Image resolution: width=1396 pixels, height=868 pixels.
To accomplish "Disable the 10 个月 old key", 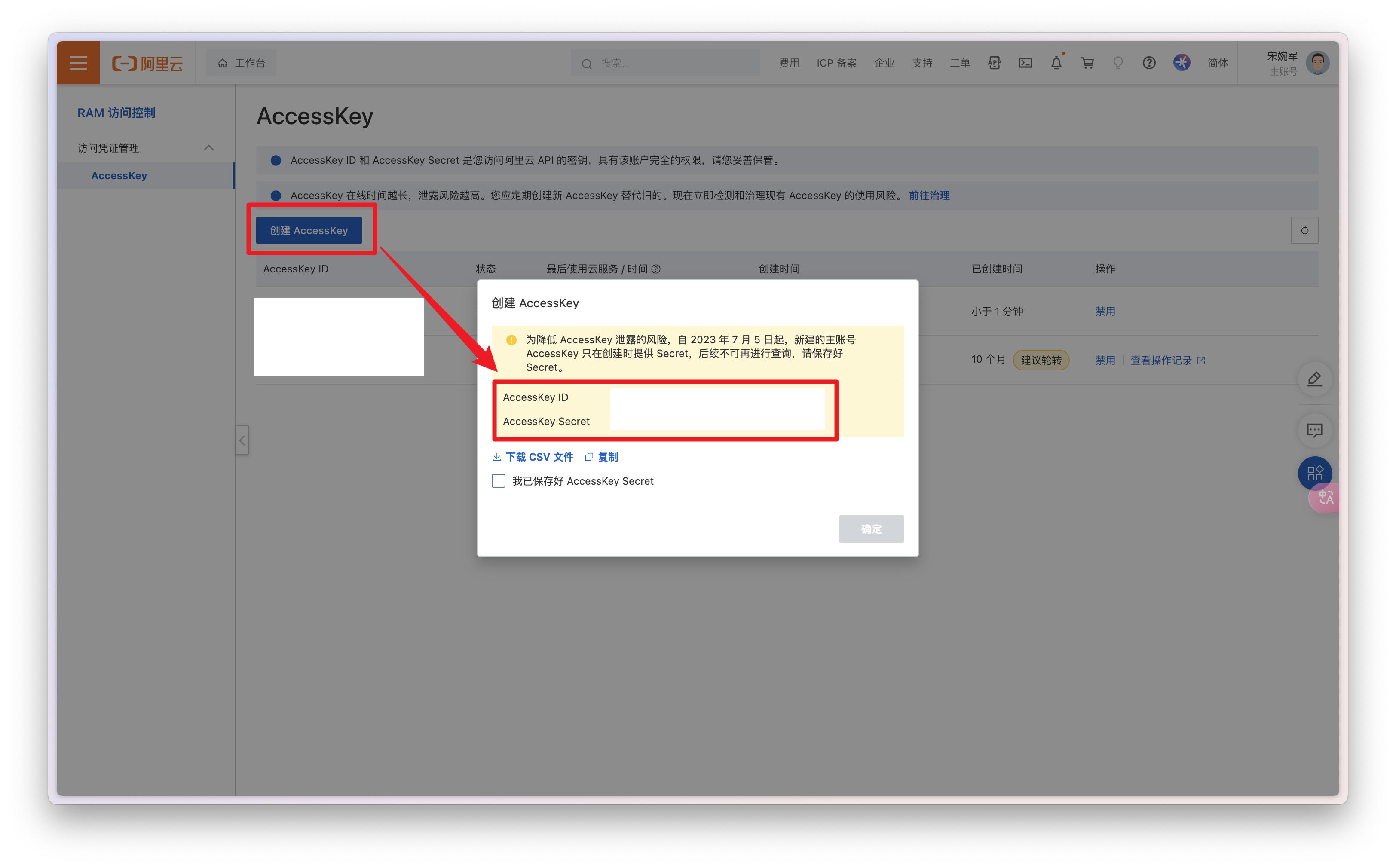I will point(1105,360).
